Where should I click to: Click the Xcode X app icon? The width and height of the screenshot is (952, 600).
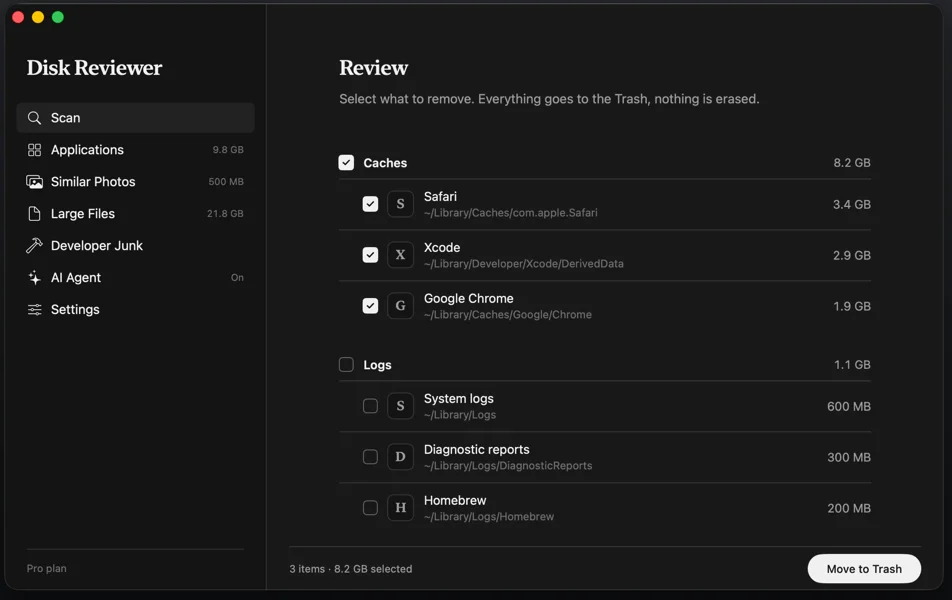click(400, 255)
